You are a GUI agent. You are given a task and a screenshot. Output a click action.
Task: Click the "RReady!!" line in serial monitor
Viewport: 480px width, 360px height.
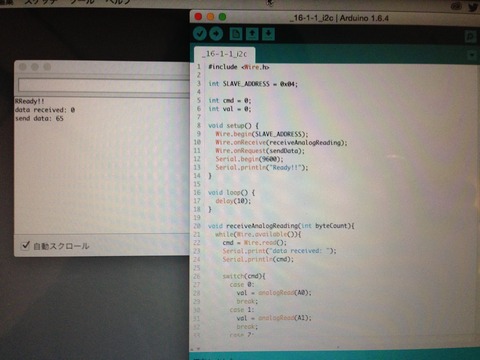coord(29,101)
